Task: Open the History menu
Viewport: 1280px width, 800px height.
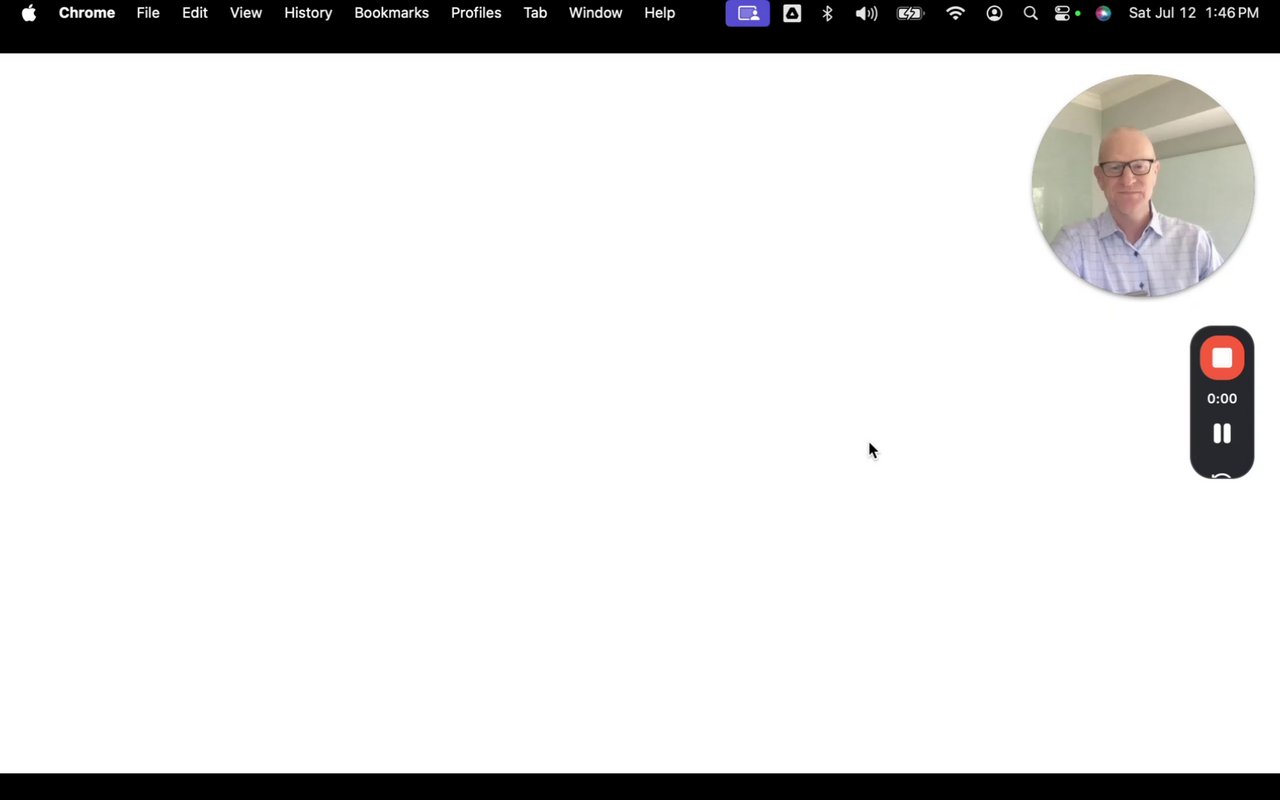Action: pyautogui.click(x=308, y=13)
